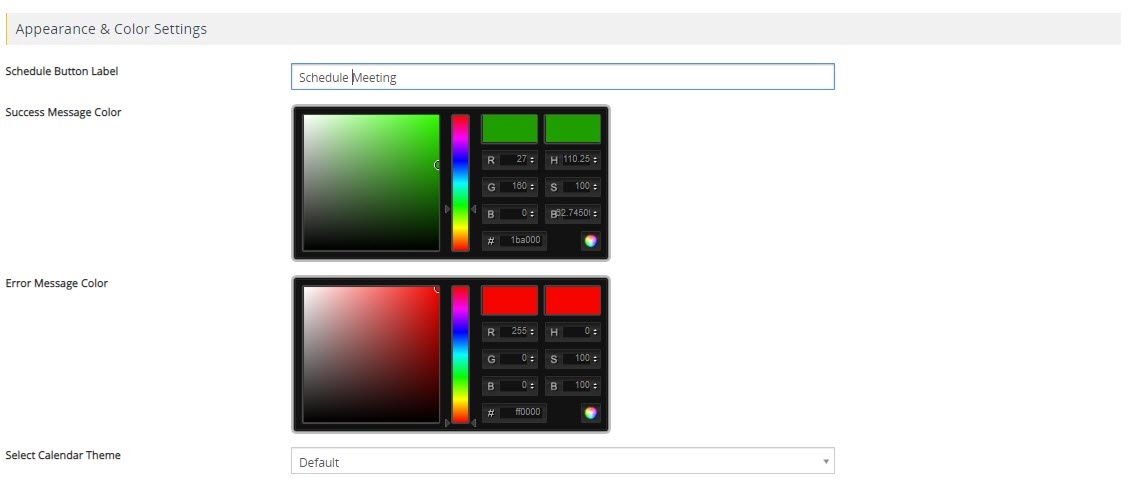Click the Schedule Button Label text field
Screen dimensions: 1130x485
coord(562,77)
